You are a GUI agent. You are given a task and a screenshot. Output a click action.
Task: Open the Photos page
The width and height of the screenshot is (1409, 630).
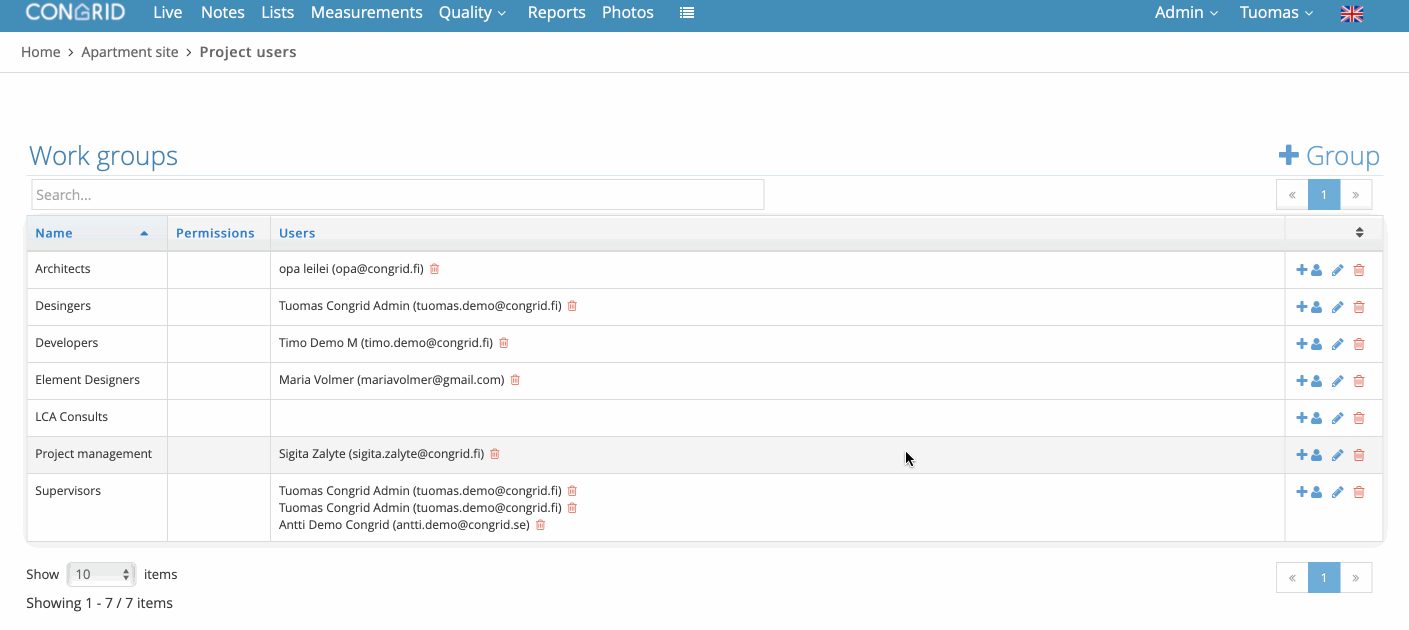click(628, 13)
